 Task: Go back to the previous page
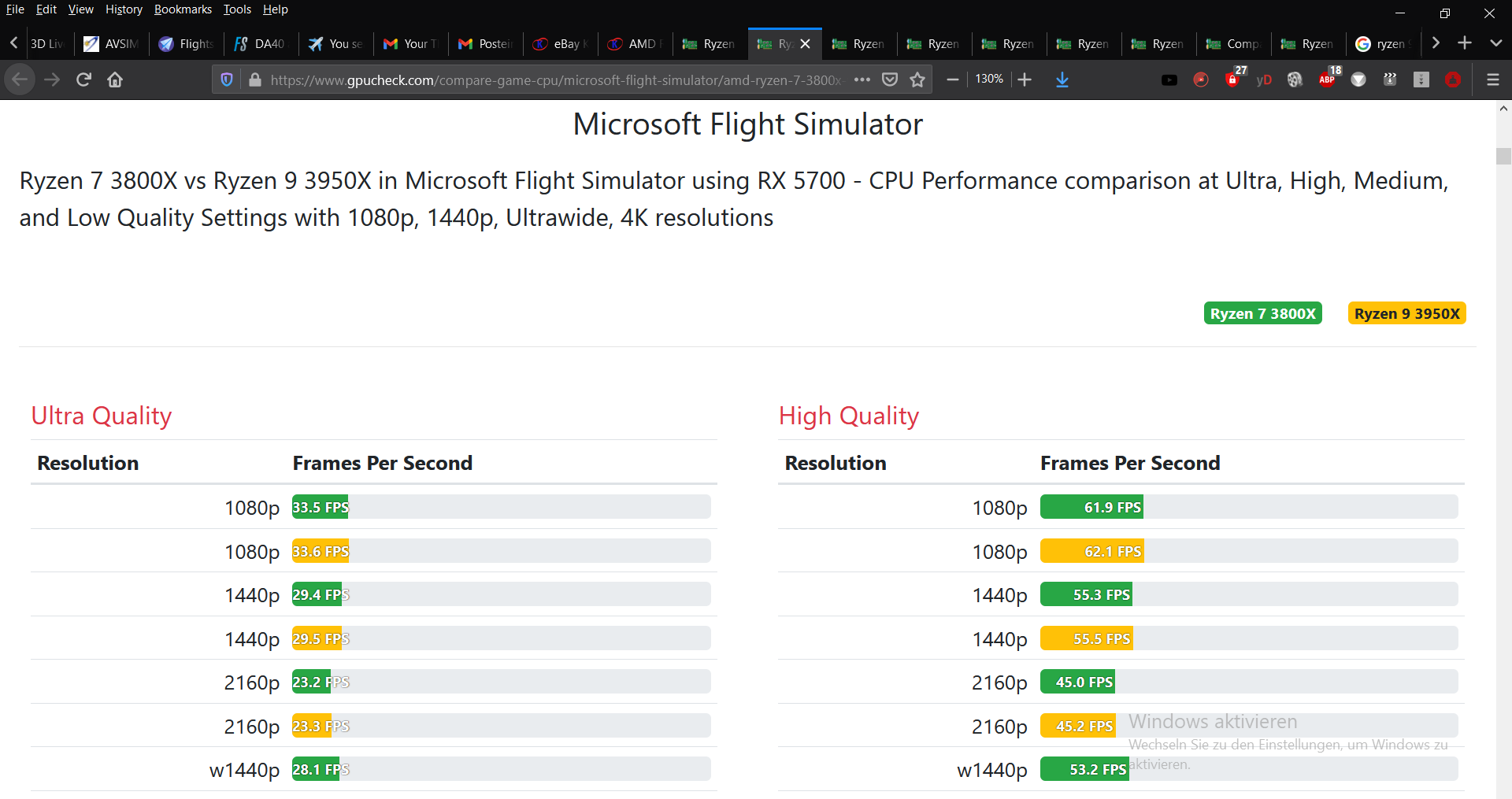(20, 80)
